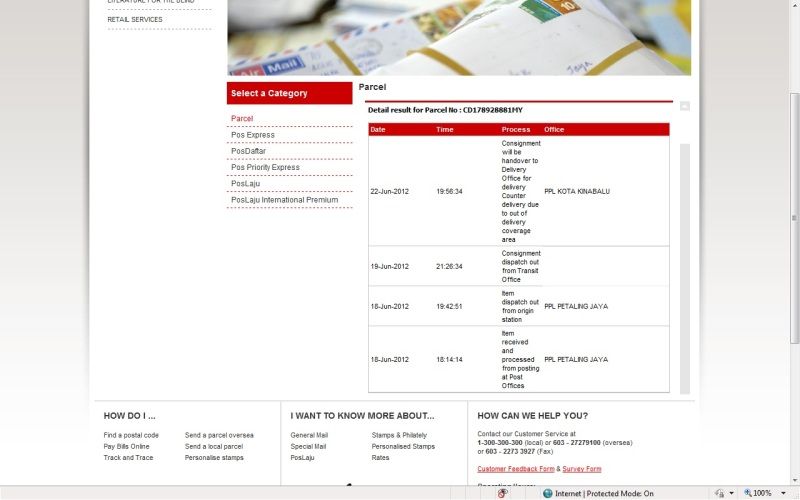Select PosLaju International Premium category
800x500 pixels.
(x=284, y=200)
